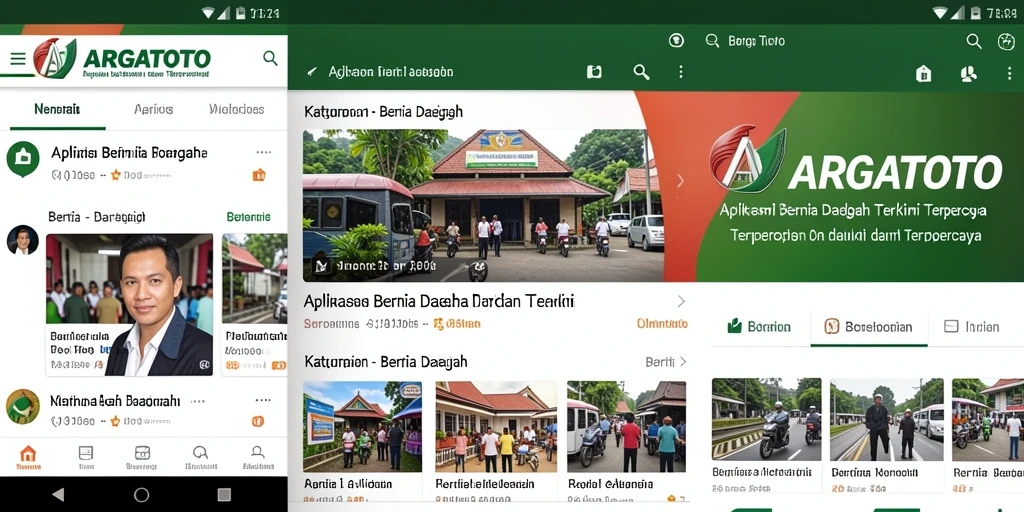Image resolution: width=1024 pixels, height=512 pixels.
Task: Open the middle Katgornien thumbnail of people at the building
Action: [496, 426]
